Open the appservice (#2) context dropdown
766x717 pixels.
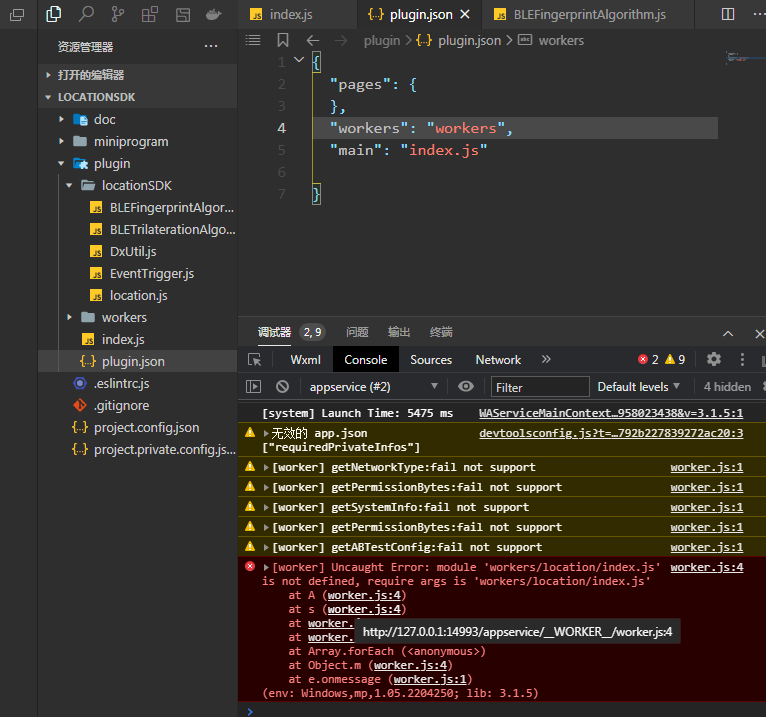374,387
